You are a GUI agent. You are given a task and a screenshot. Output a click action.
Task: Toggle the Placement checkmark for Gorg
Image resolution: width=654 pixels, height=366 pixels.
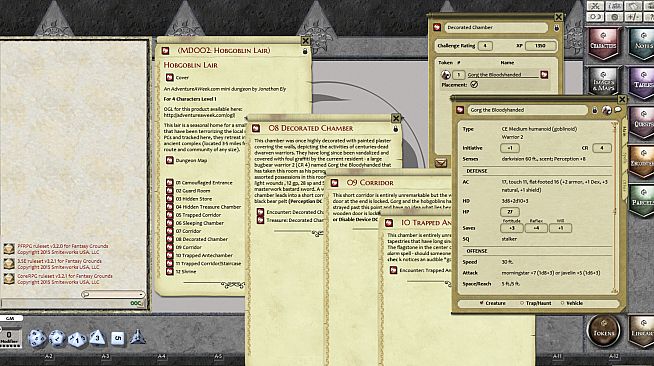[x=474, y=85]
